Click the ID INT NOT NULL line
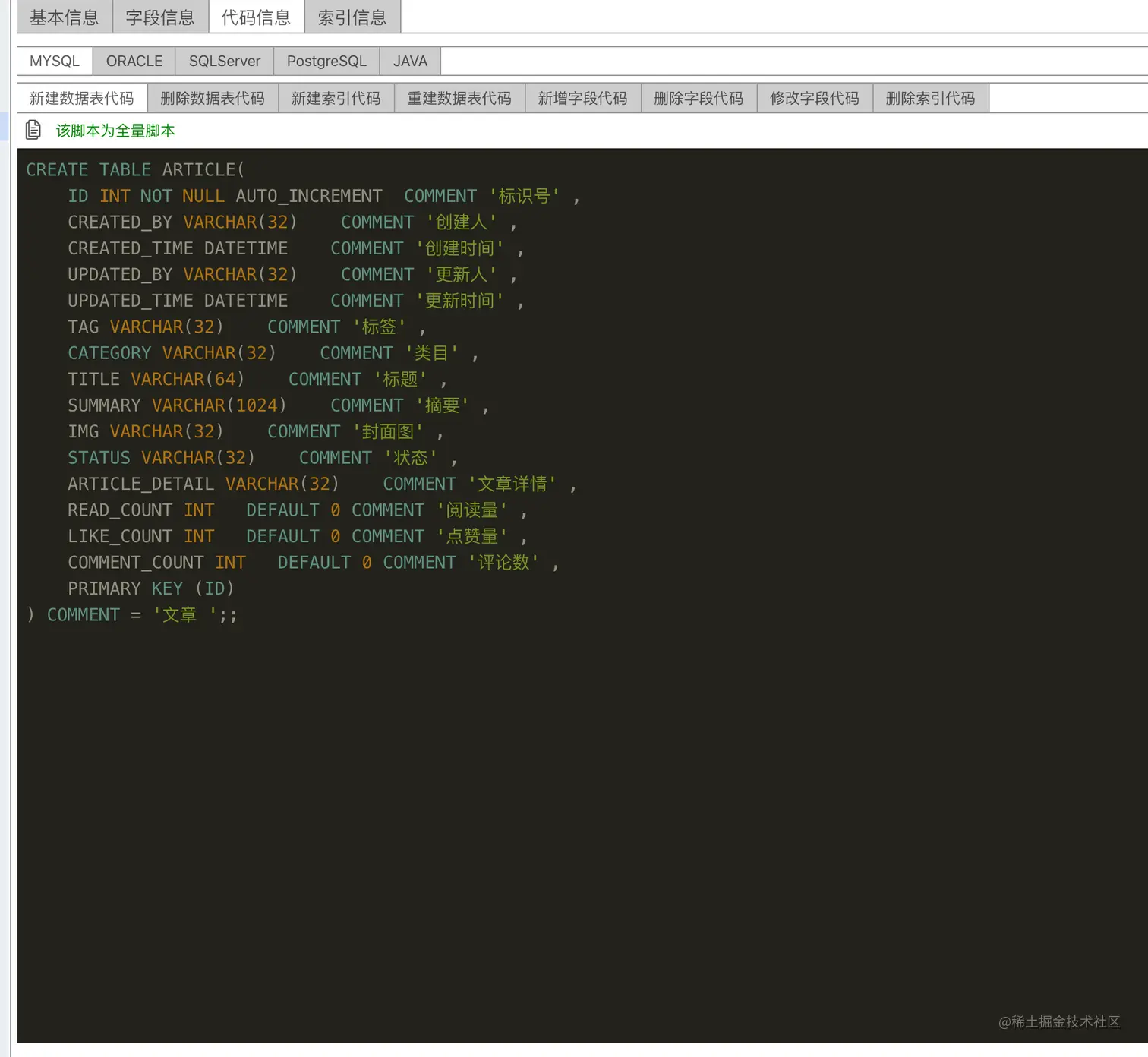This screenshot has width=1148, height=1057. 324,196
